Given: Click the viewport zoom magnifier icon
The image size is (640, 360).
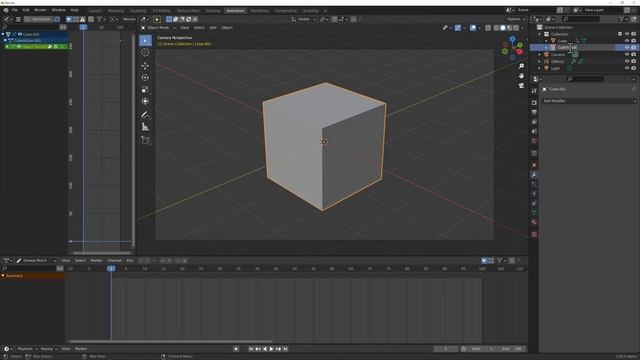Looking at the screenshot, I should pos(521,66).
